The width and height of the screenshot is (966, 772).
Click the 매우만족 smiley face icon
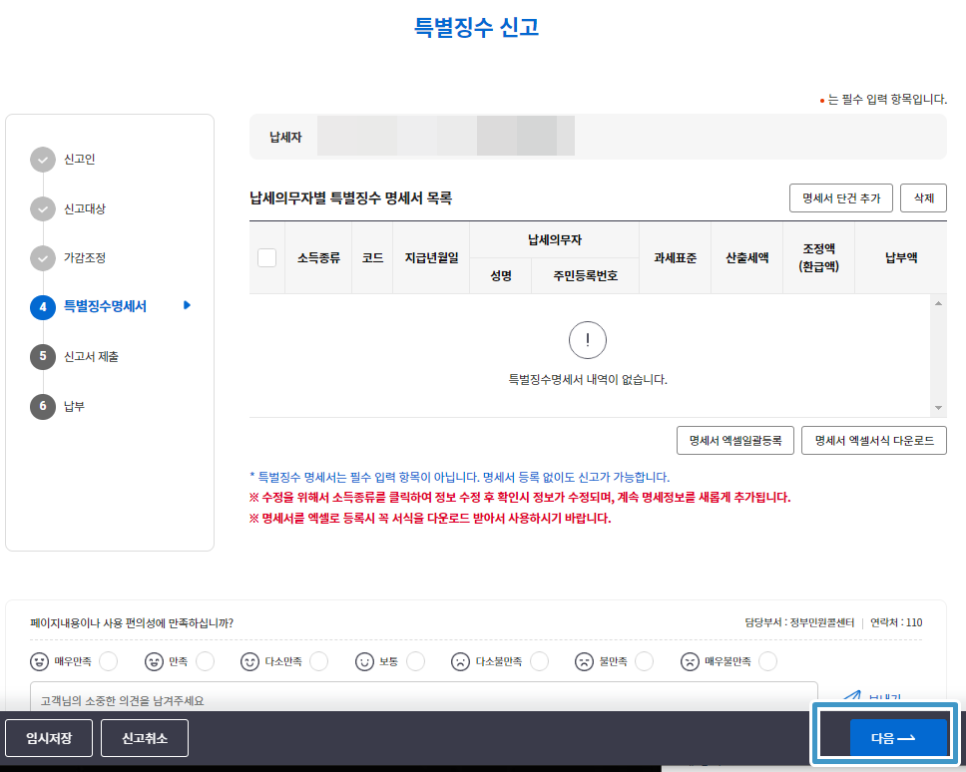point(39,662)
